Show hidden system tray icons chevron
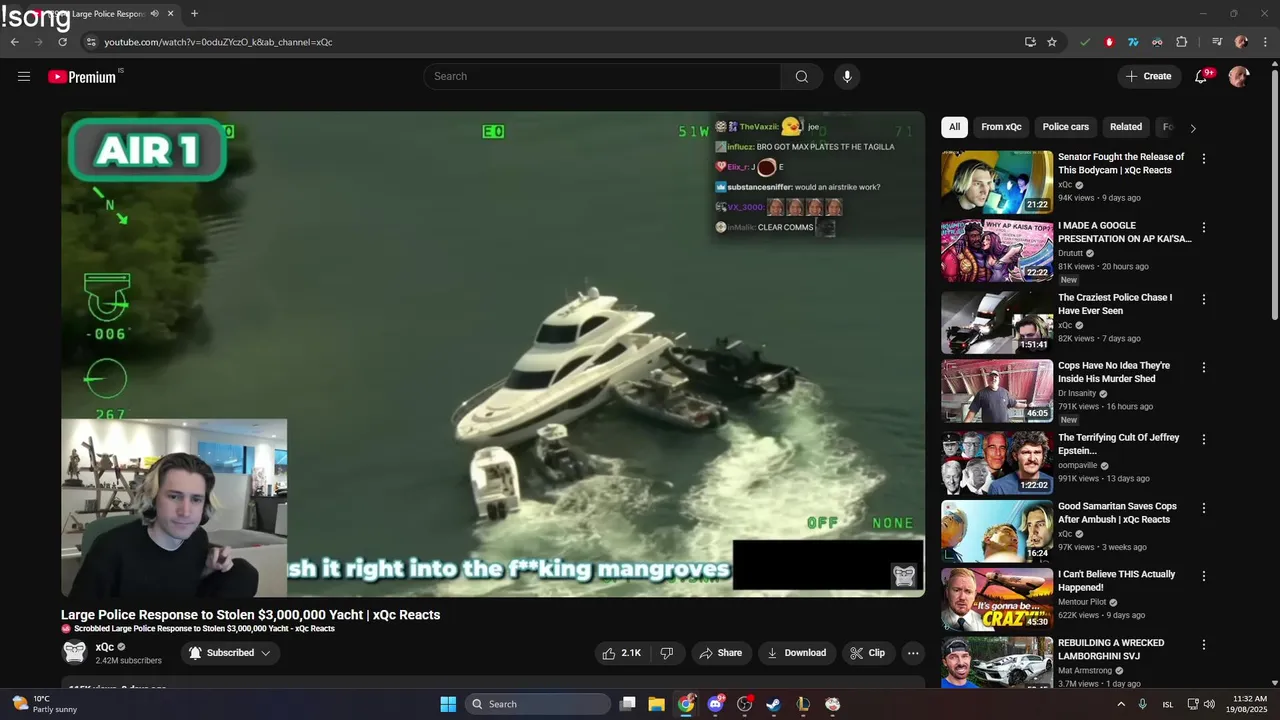Viewport: 1280px width, 720px height. click(1120, 704)
